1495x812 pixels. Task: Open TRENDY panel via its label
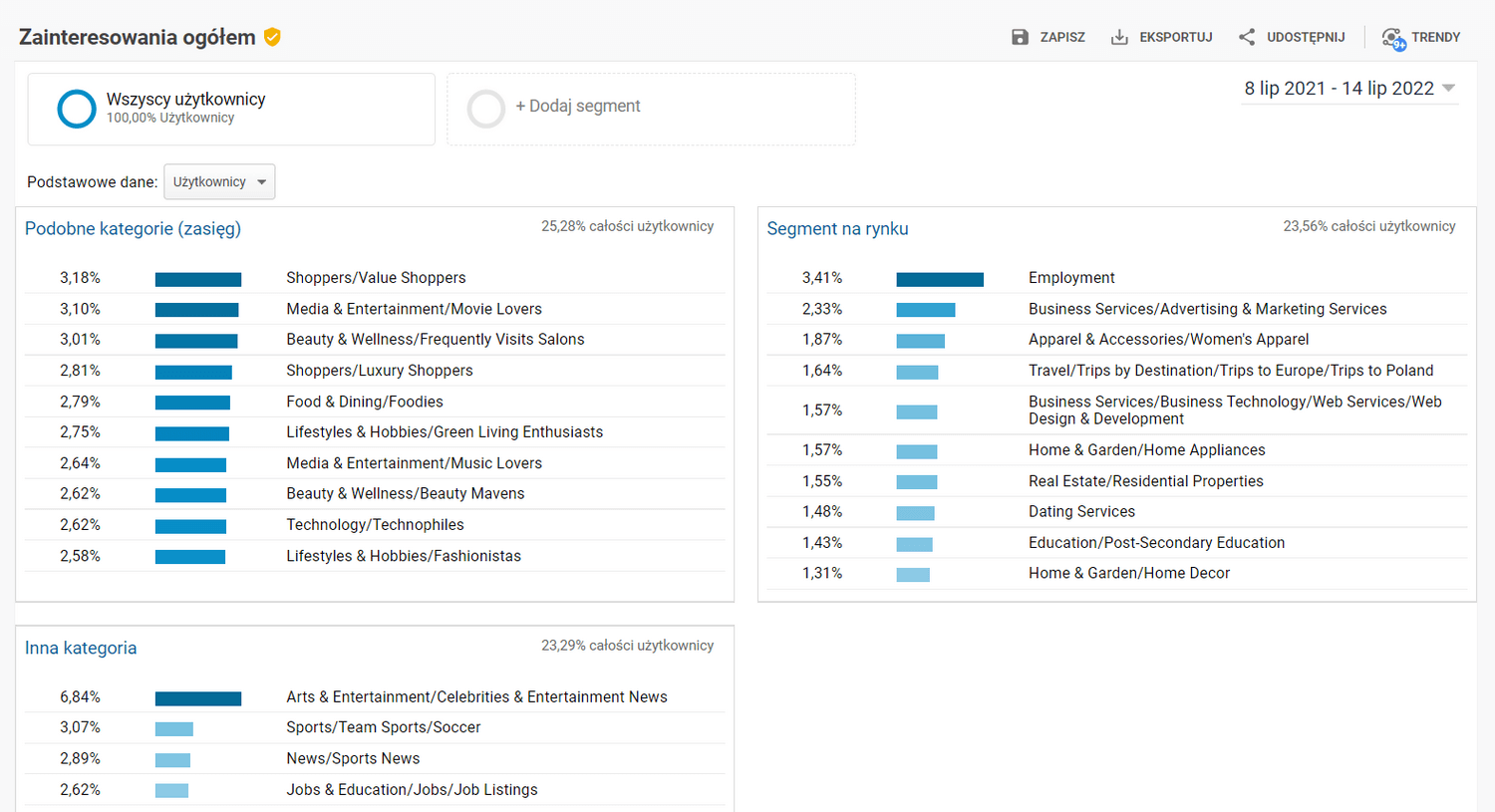(x=1435, y=37)
